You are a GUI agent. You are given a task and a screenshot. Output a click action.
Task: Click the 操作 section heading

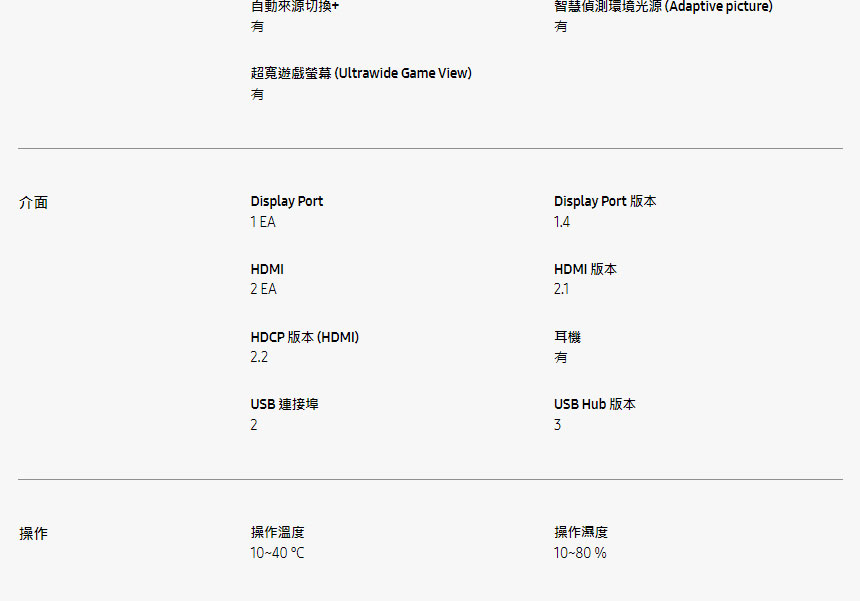33,533
